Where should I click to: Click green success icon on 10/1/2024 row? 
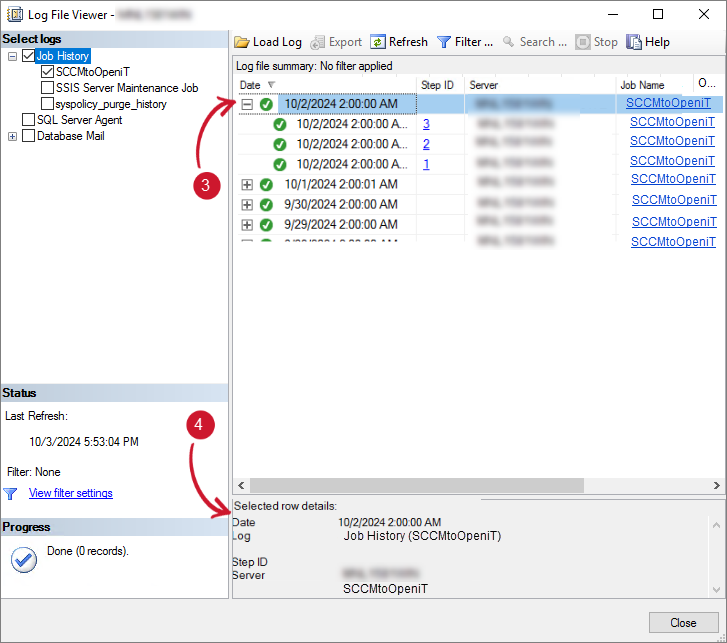click(266, 184)
